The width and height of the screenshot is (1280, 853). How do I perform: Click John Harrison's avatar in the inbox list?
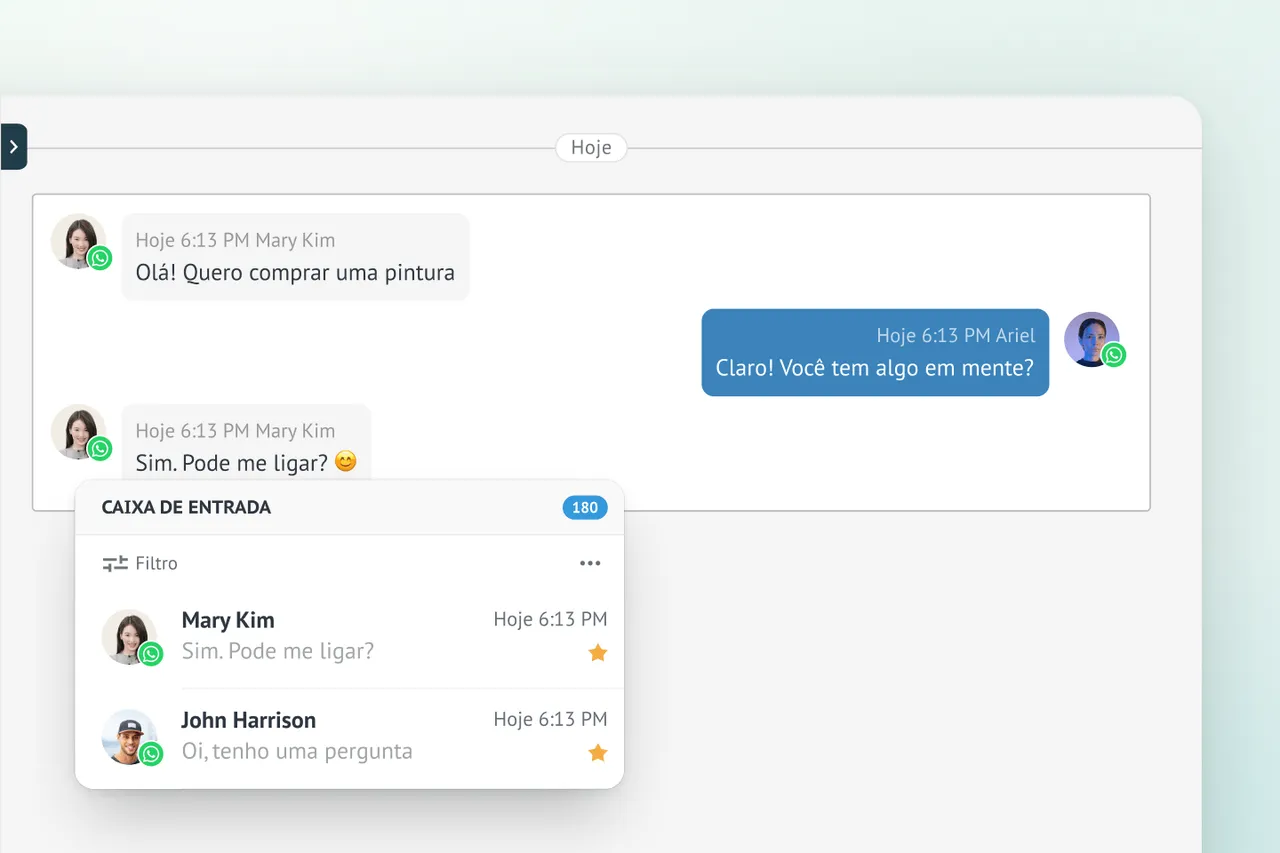click(x=129, y=737)
